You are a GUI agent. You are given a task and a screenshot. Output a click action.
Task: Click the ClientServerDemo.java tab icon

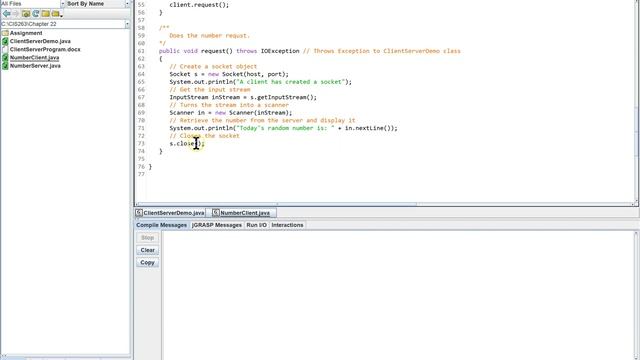click(x=139, y=213)
